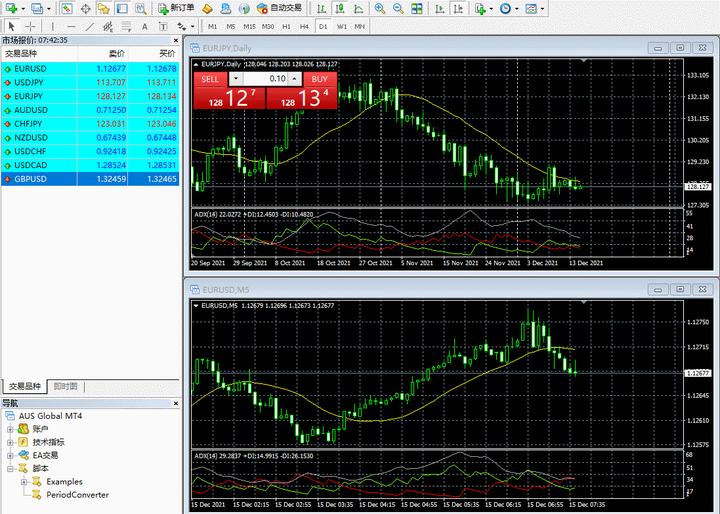The height and width of the screenshot is (514, 720).
Task: Open the chart templates dropdown
Action: (534, 8)
